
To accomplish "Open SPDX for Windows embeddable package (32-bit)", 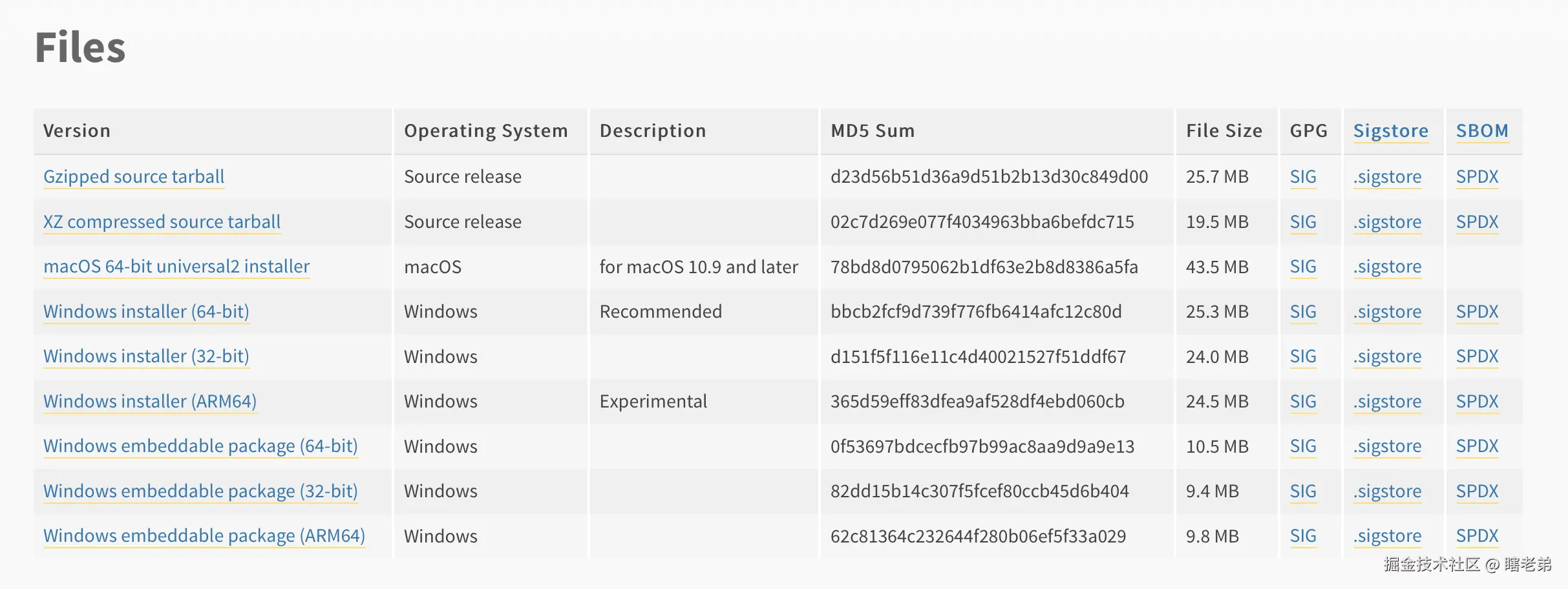I will pos(1477,491).
